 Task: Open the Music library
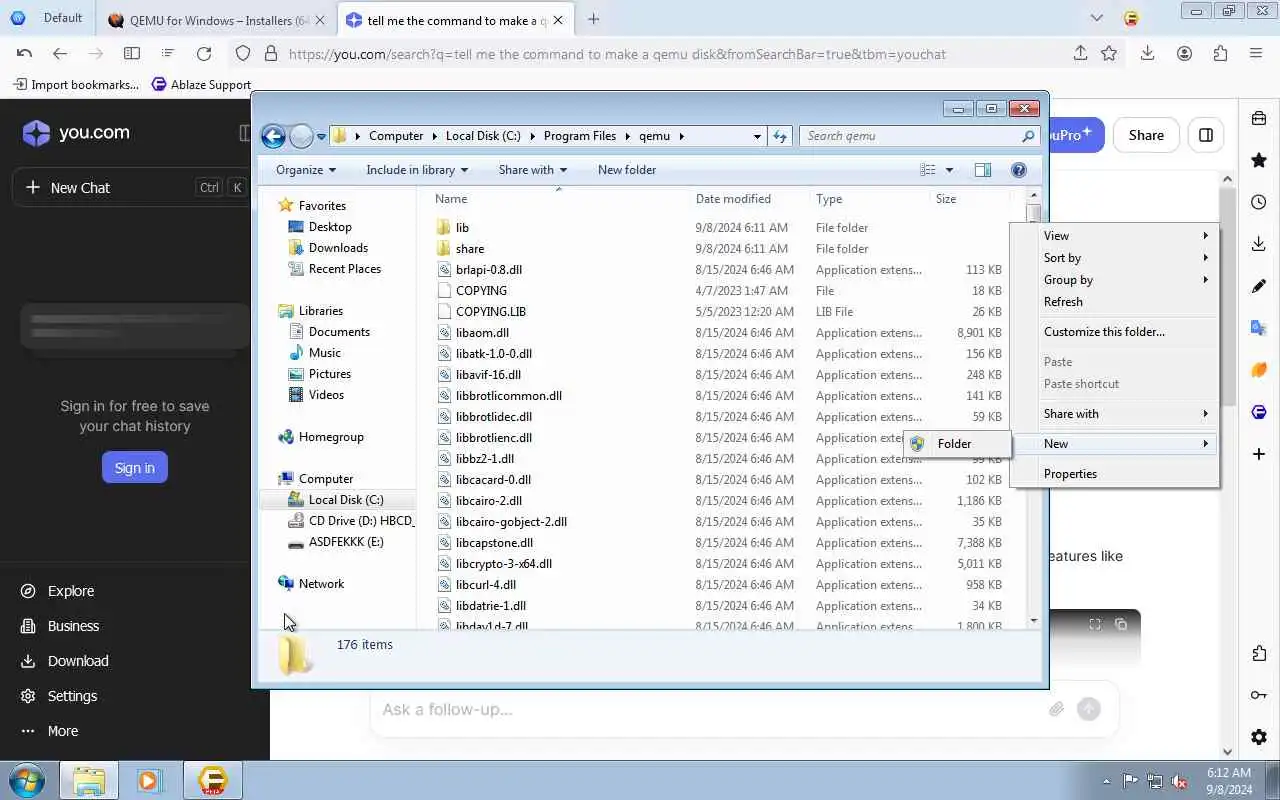(x=324, y=353)
